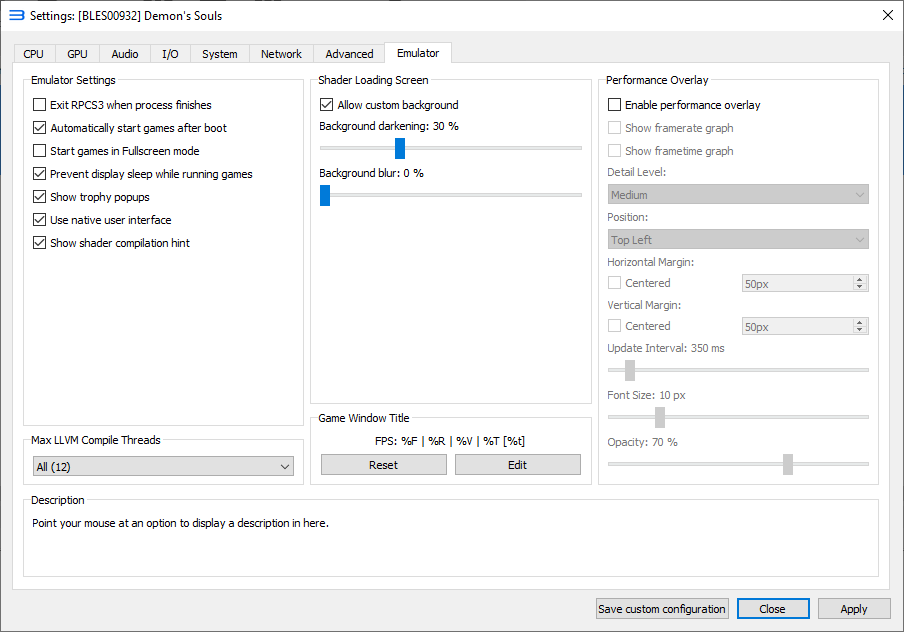Click the RPCS3 logo icon in title bar
This screenshot has width=904, height=632.
pyautogui.click(x=16, y=15)
